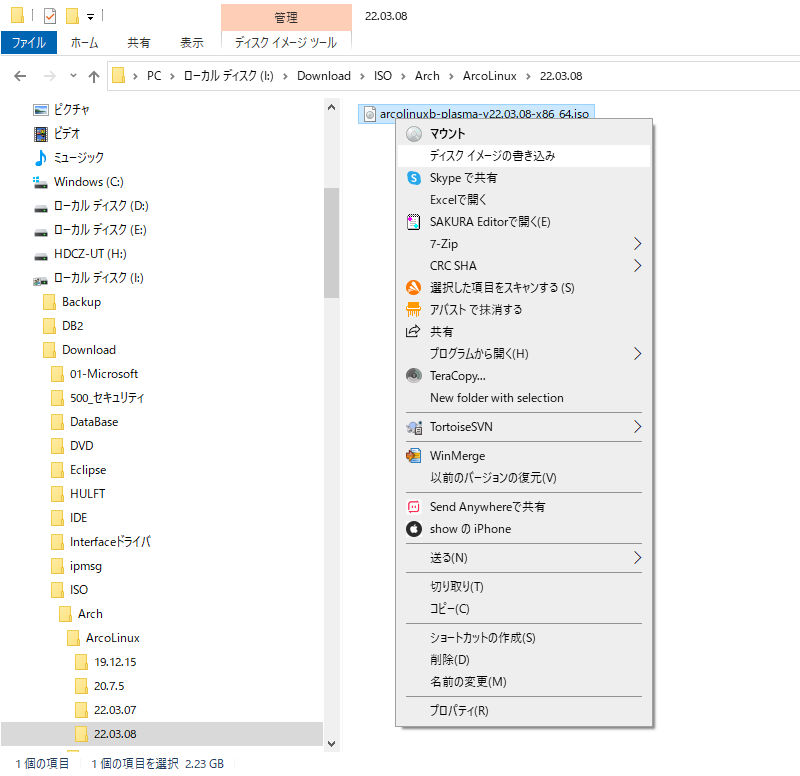The width and height of the screenshot is (800, 776).
Task: Click the Music note icon in sidebar
Action: (40, 158)
